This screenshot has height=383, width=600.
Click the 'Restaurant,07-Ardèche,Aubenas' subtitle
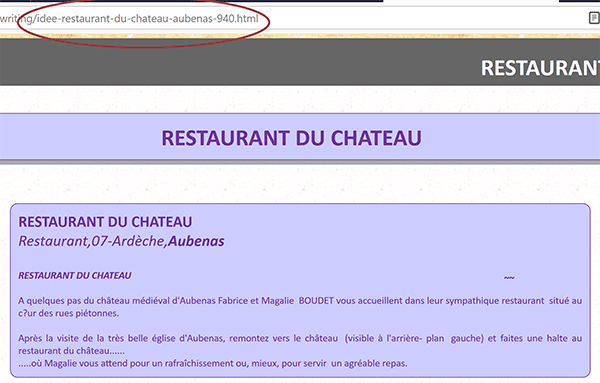(x=121, y=241)
